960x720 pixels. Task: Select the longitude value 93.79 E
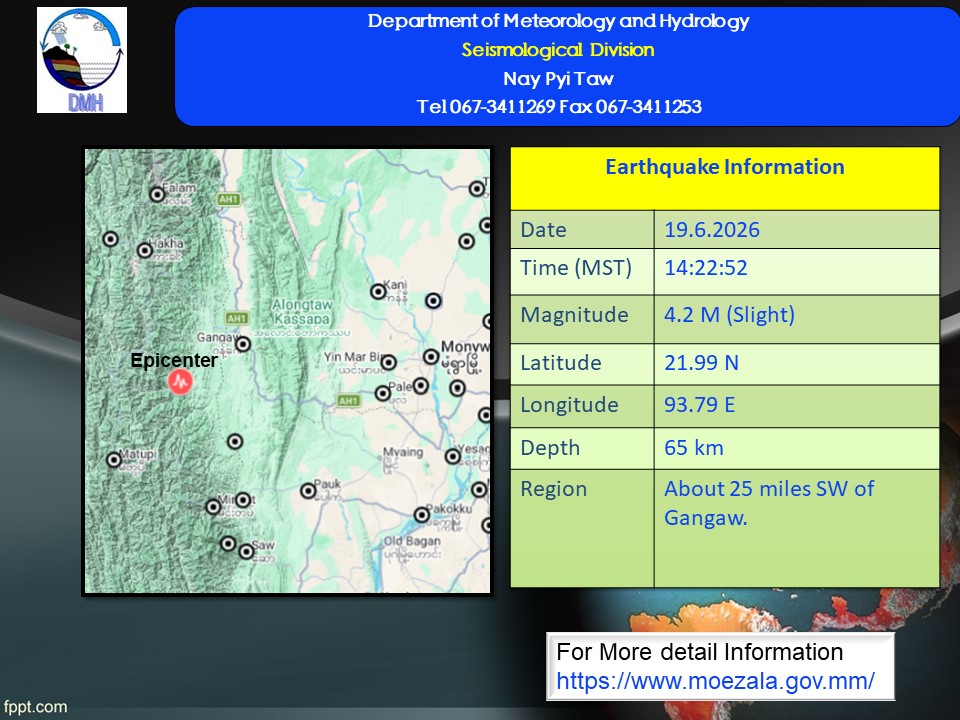pyautogui.click(x=700, y=405)
